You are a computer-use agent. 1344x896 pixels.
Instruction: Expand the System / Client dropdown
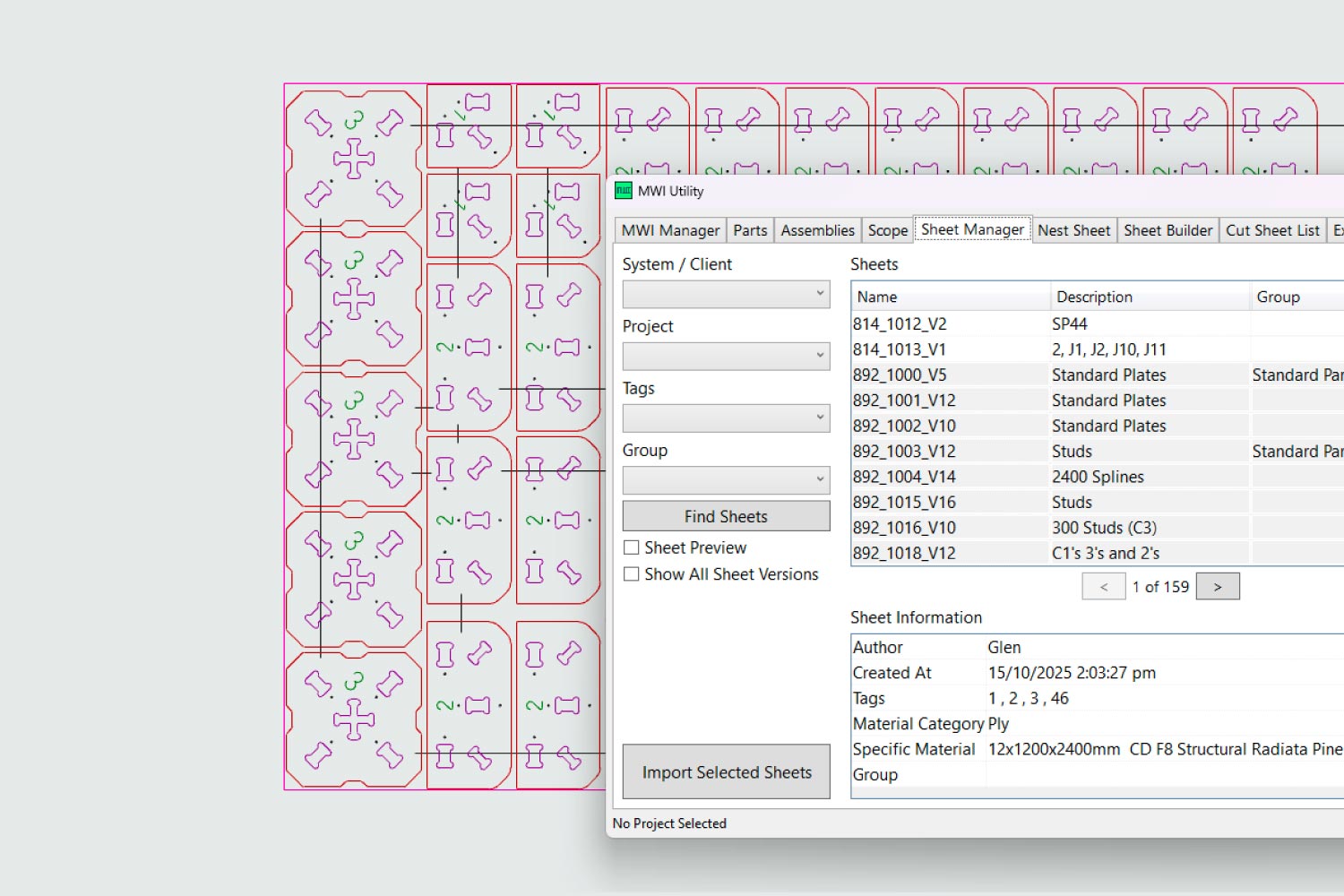tap(726, 294)
